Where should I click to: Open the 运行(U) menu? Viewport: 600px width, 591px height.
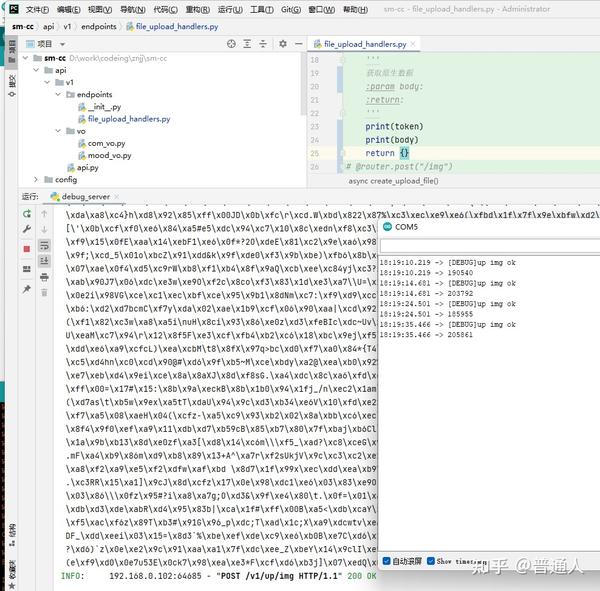click(x=230, y=10)
